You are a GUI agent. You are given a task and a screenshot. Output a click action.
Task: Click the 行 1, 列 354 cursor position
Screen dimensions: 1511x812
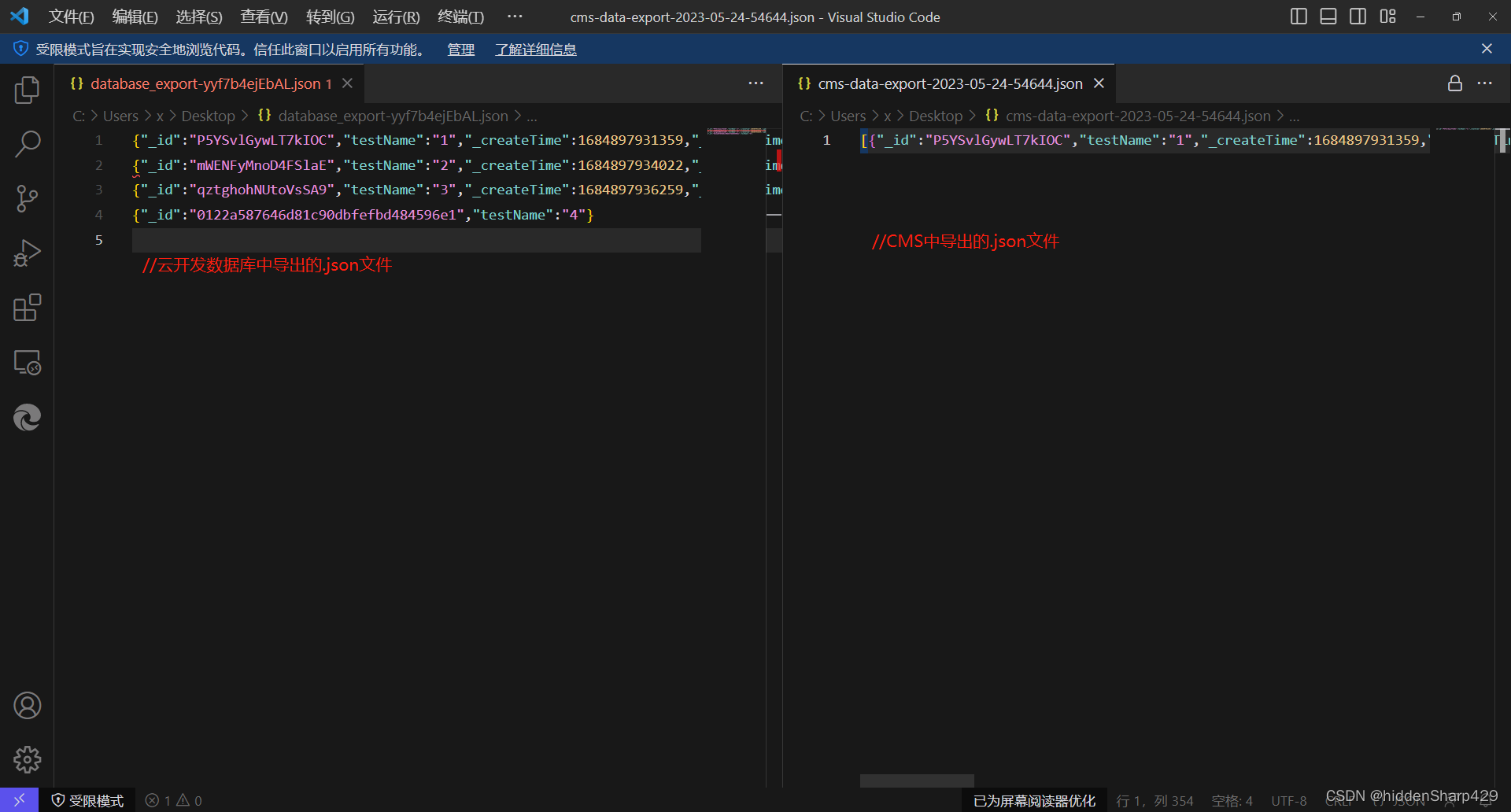[1154, 800]
